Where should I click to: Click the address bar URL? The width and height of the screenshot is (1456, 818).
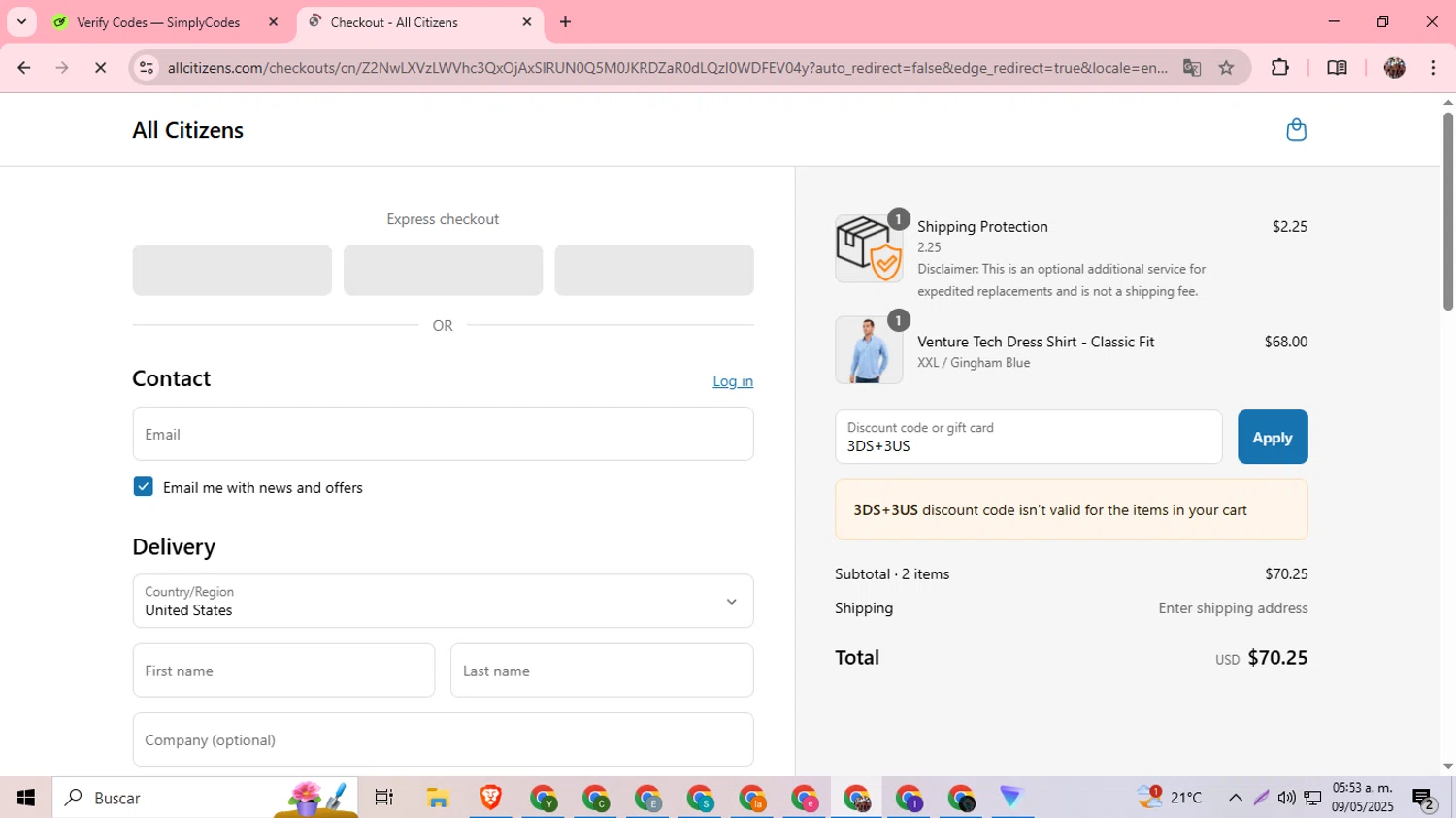[x=668, y=68]
